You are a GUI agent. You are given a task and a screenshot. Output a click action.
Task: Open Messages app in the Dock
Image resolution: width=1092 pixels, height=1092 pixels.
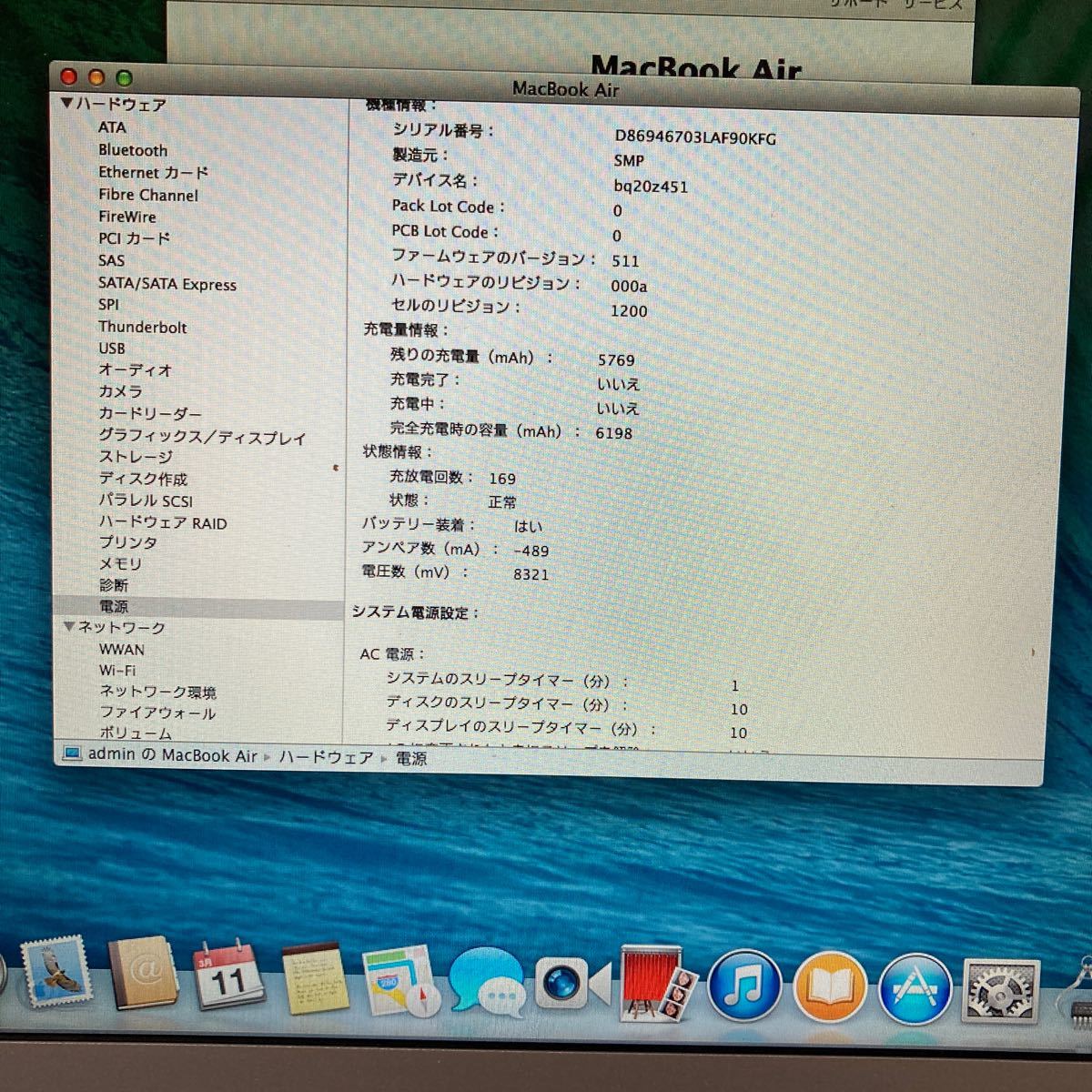pos(487,983)
